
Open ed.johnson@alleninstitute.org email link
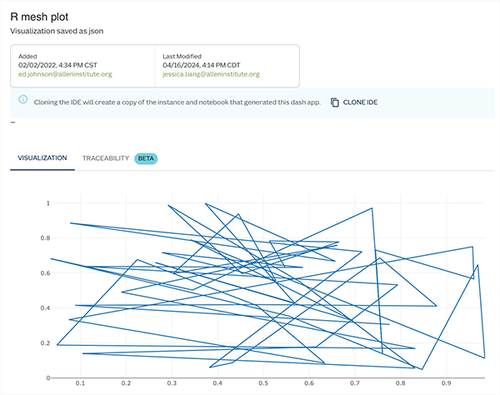[x=65, y=74]
